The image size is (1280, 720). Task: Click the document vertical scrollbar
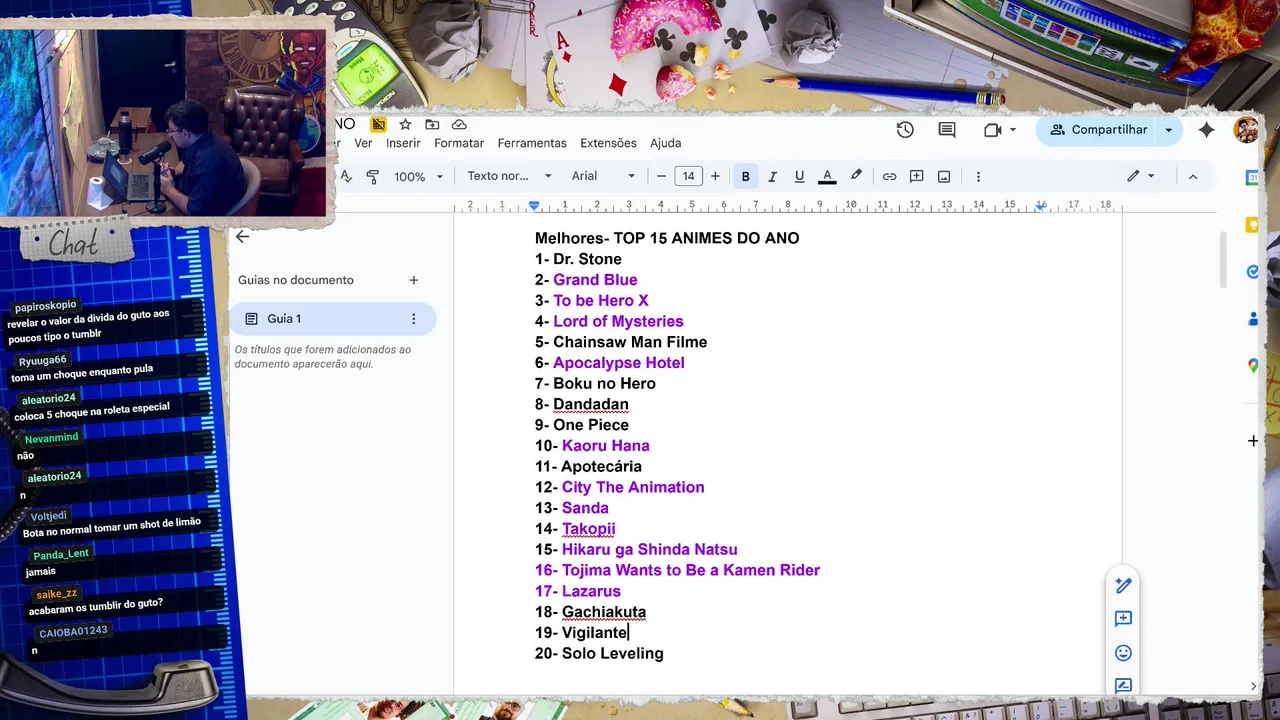click(1224, 260)
